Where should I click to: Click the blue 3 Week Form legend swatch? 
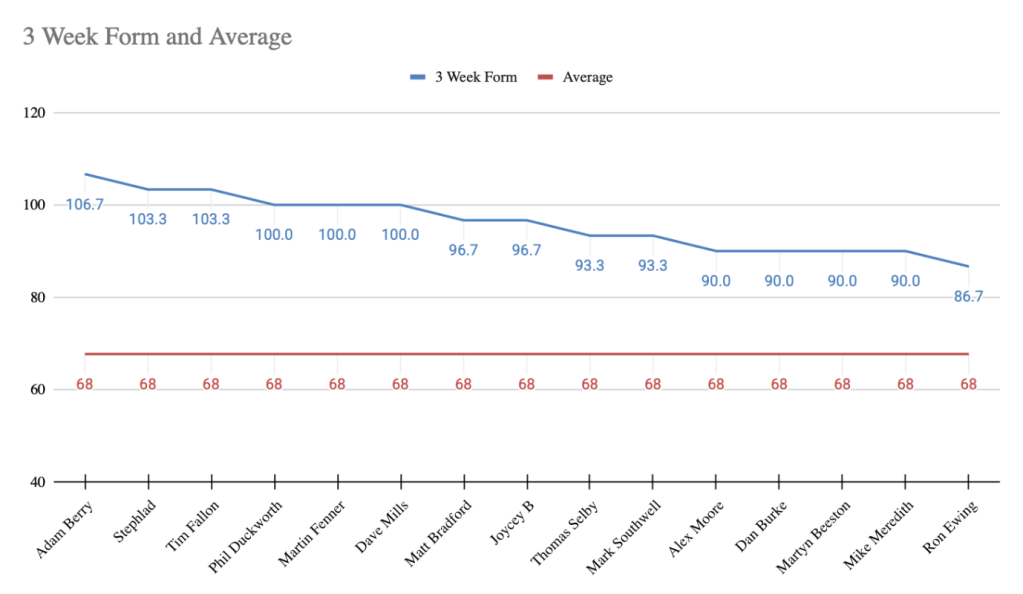418,77
